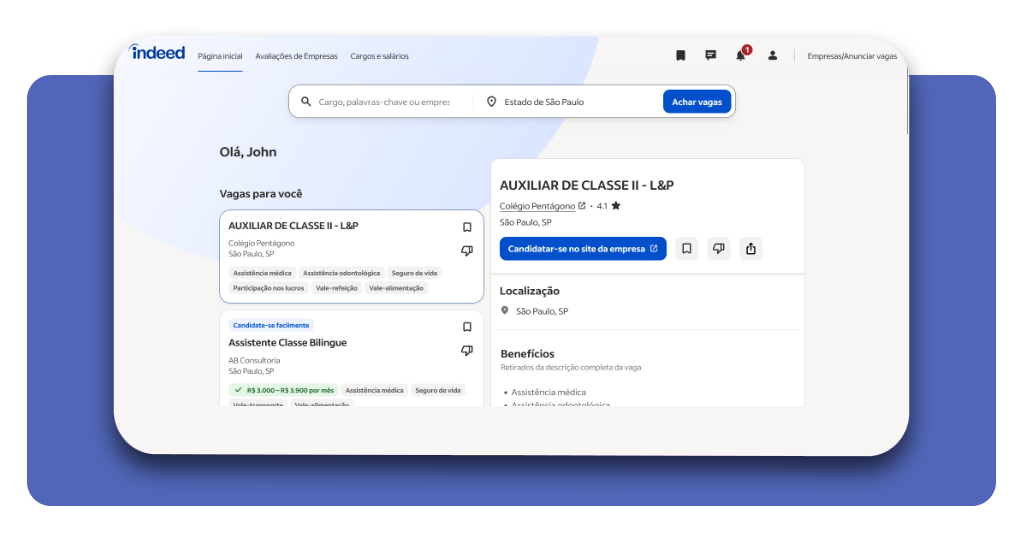Open Empresas/Anunciar vagas link
This screenshot has width=1024, height=536.
click(x=852, y=56)
